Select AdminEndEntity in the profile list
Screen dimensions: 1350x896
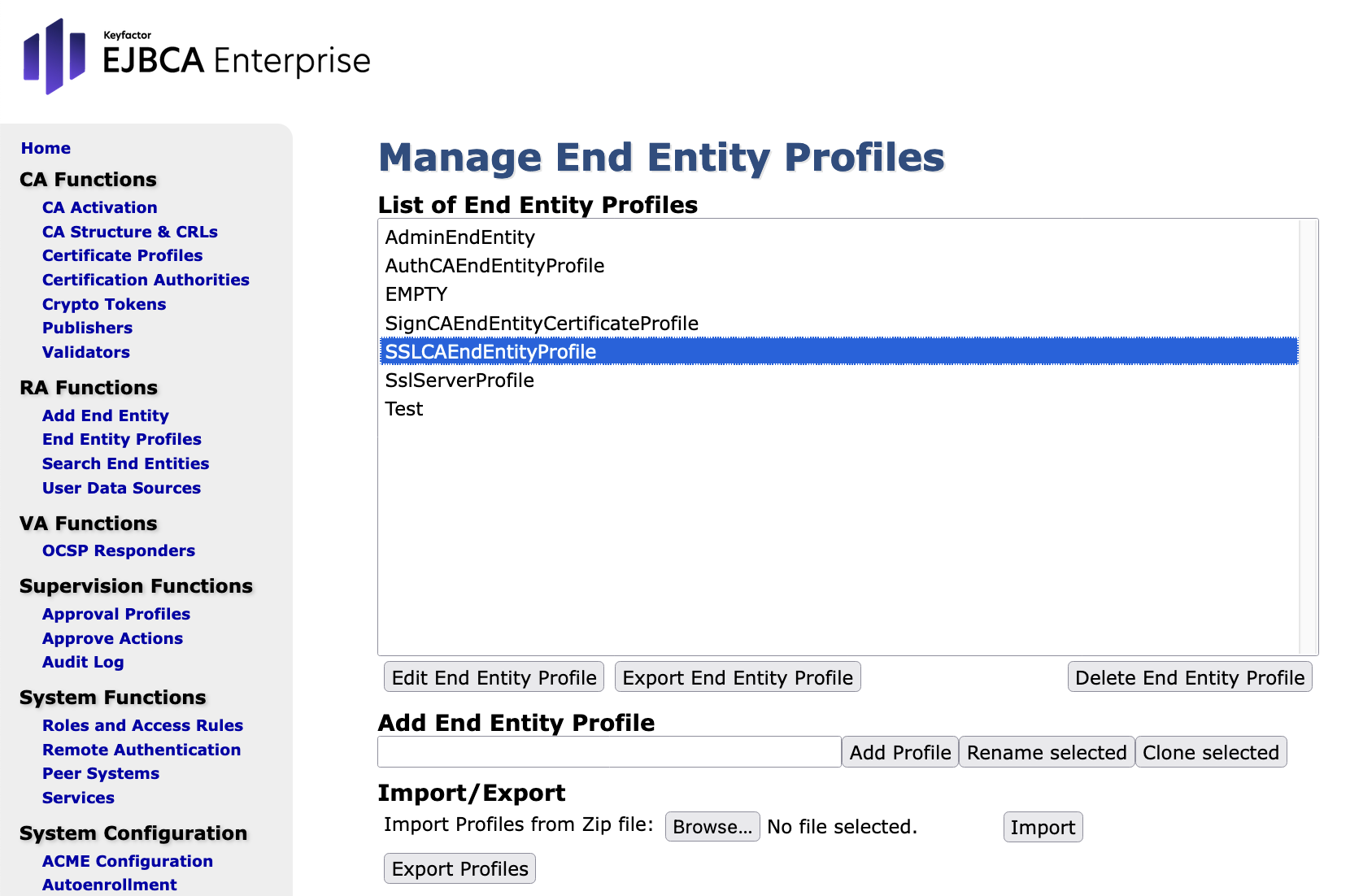[460, 237]
